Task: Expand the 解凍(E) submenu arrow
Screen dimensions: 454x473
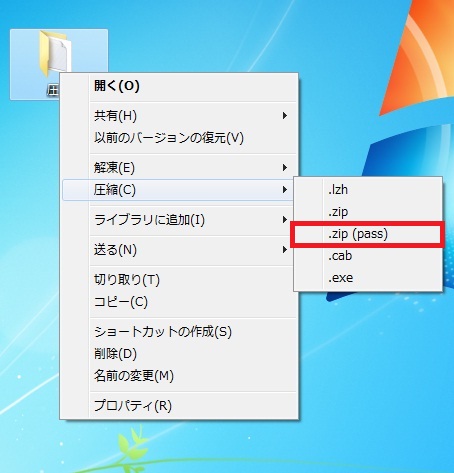Action: 284,167
